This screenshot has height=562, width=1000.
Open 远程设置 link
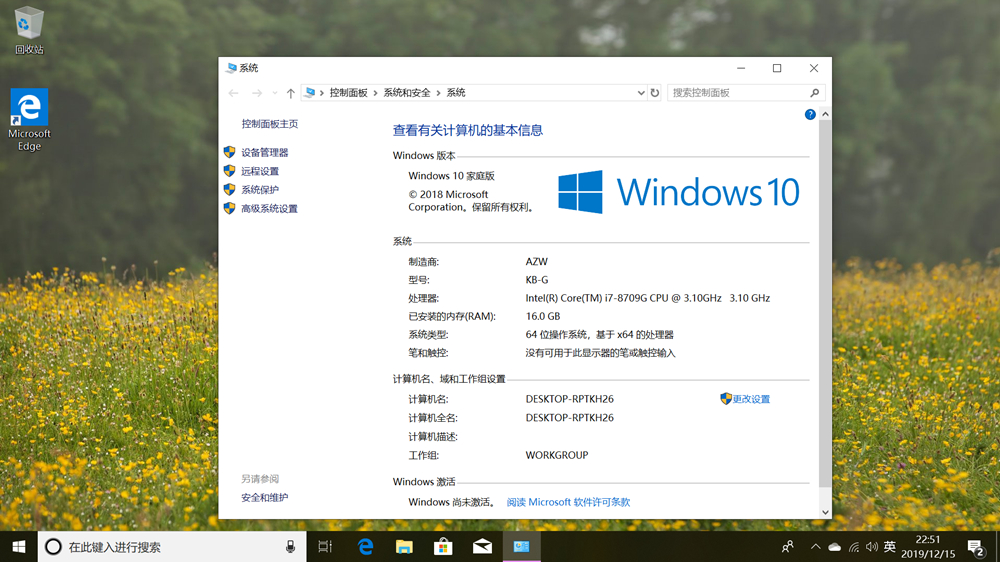[260, 171]
